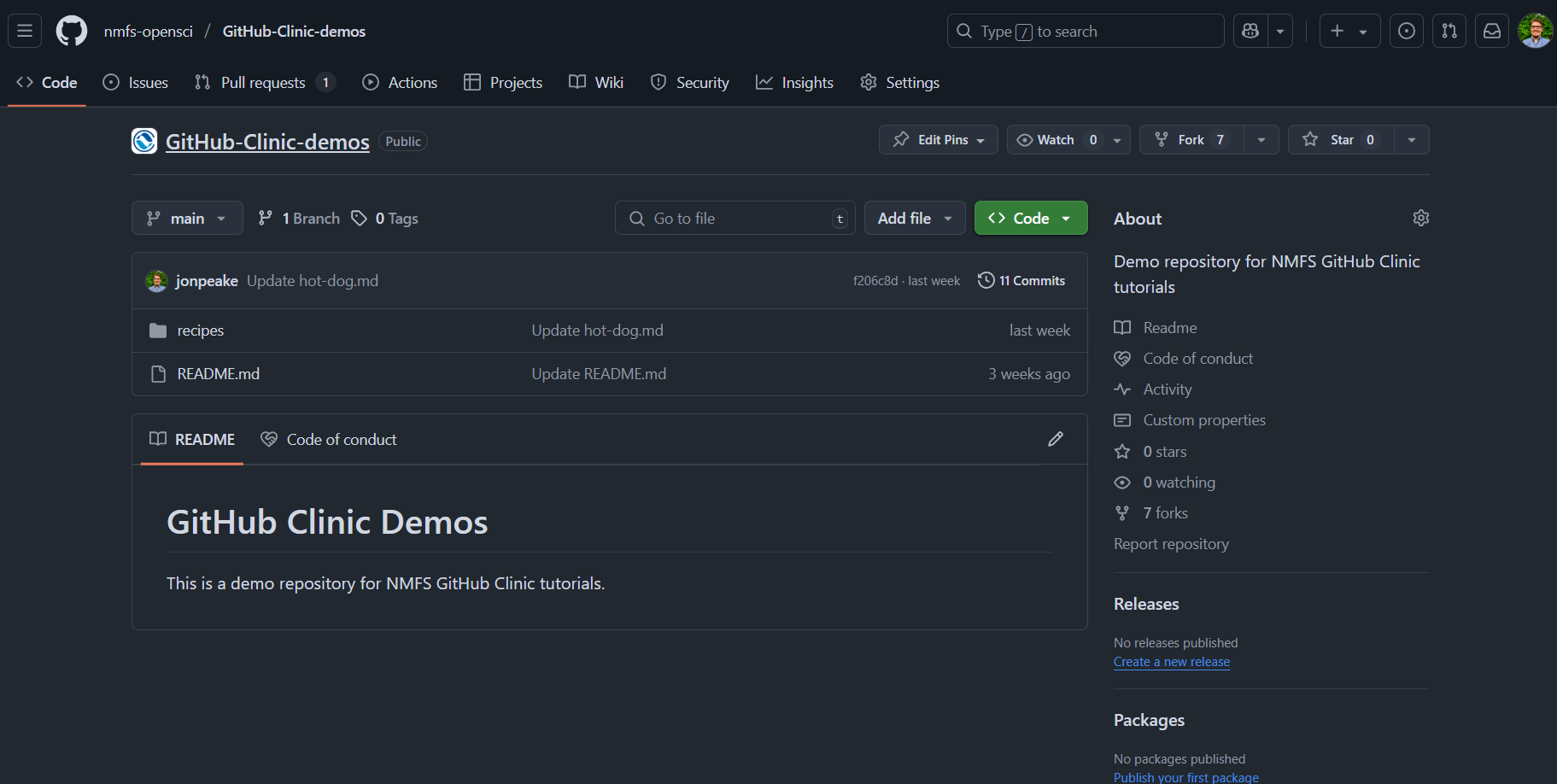Open jonpeake author link

pyautogui.click(x=207, y=281)
